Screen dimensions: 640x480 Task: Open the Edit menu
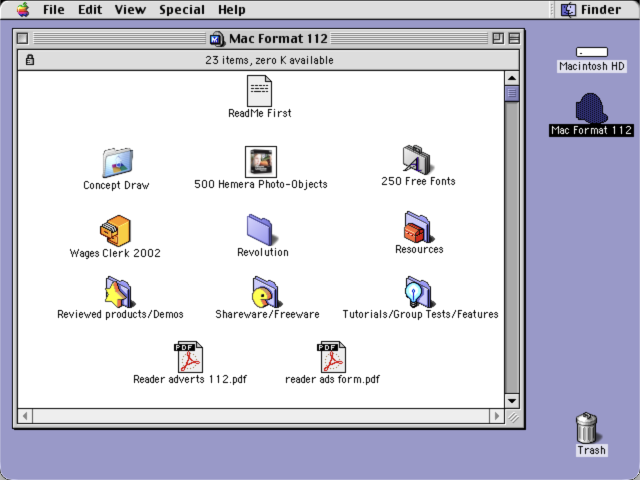(x=90, y=9)
